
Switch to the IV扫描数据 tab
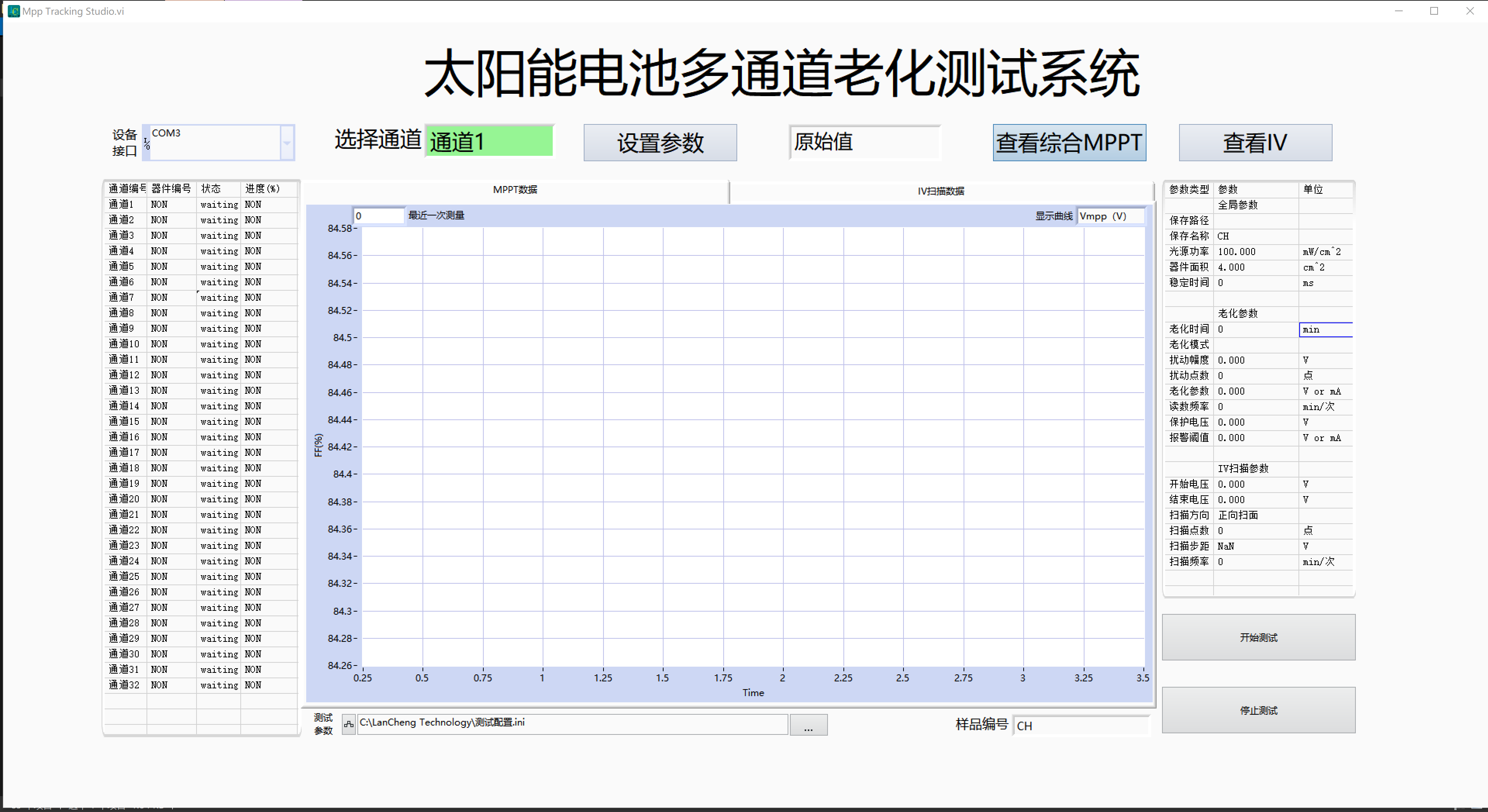click(940, 191)
